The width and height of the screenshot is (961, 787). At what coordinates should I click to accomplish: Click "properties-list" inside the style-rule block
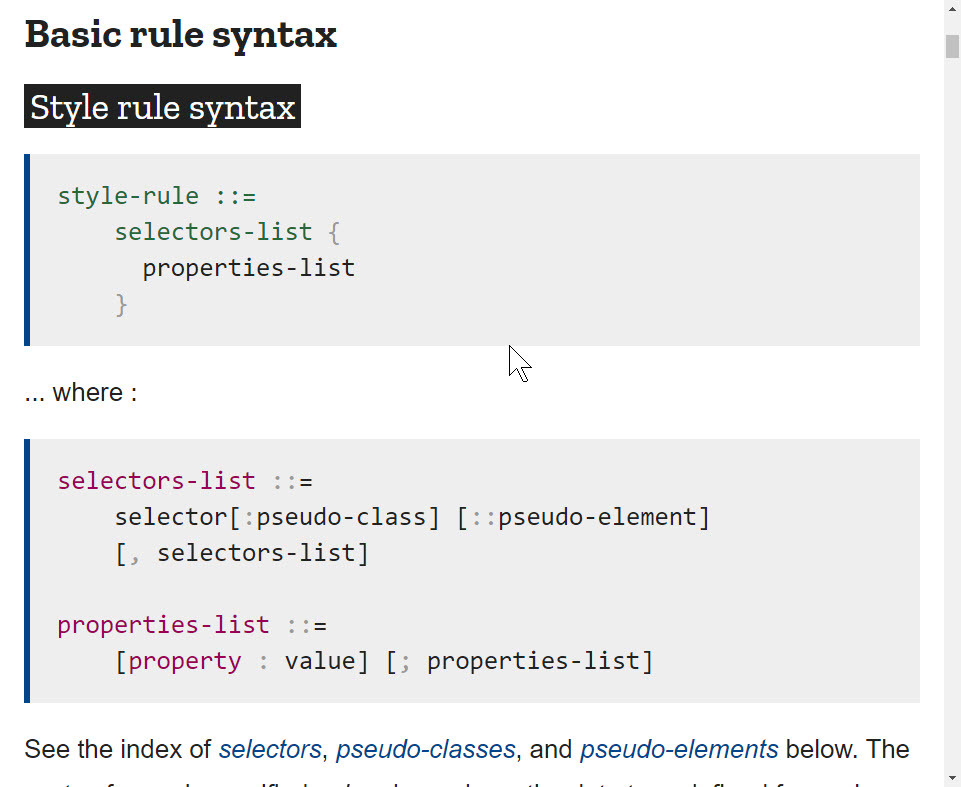tap(248, 268)
